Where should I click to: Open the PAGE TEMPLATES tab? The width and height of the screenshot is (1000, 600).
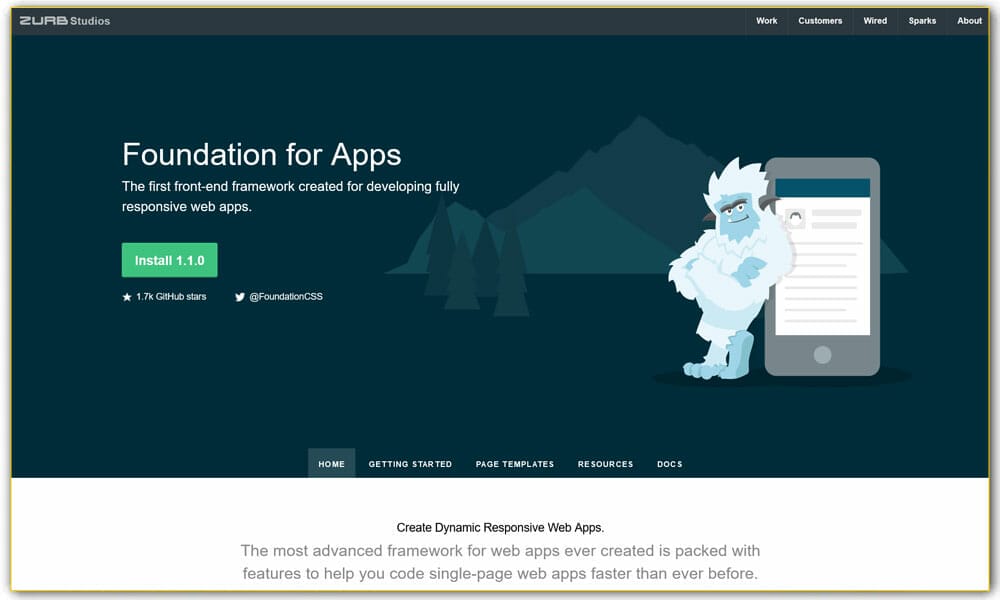515,463
